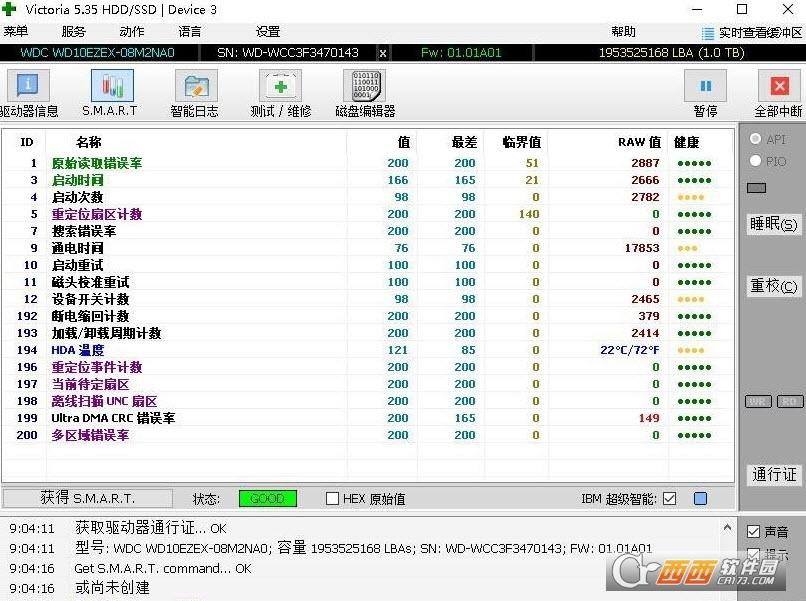Click the 临界值 column header

tap(522, 142)
